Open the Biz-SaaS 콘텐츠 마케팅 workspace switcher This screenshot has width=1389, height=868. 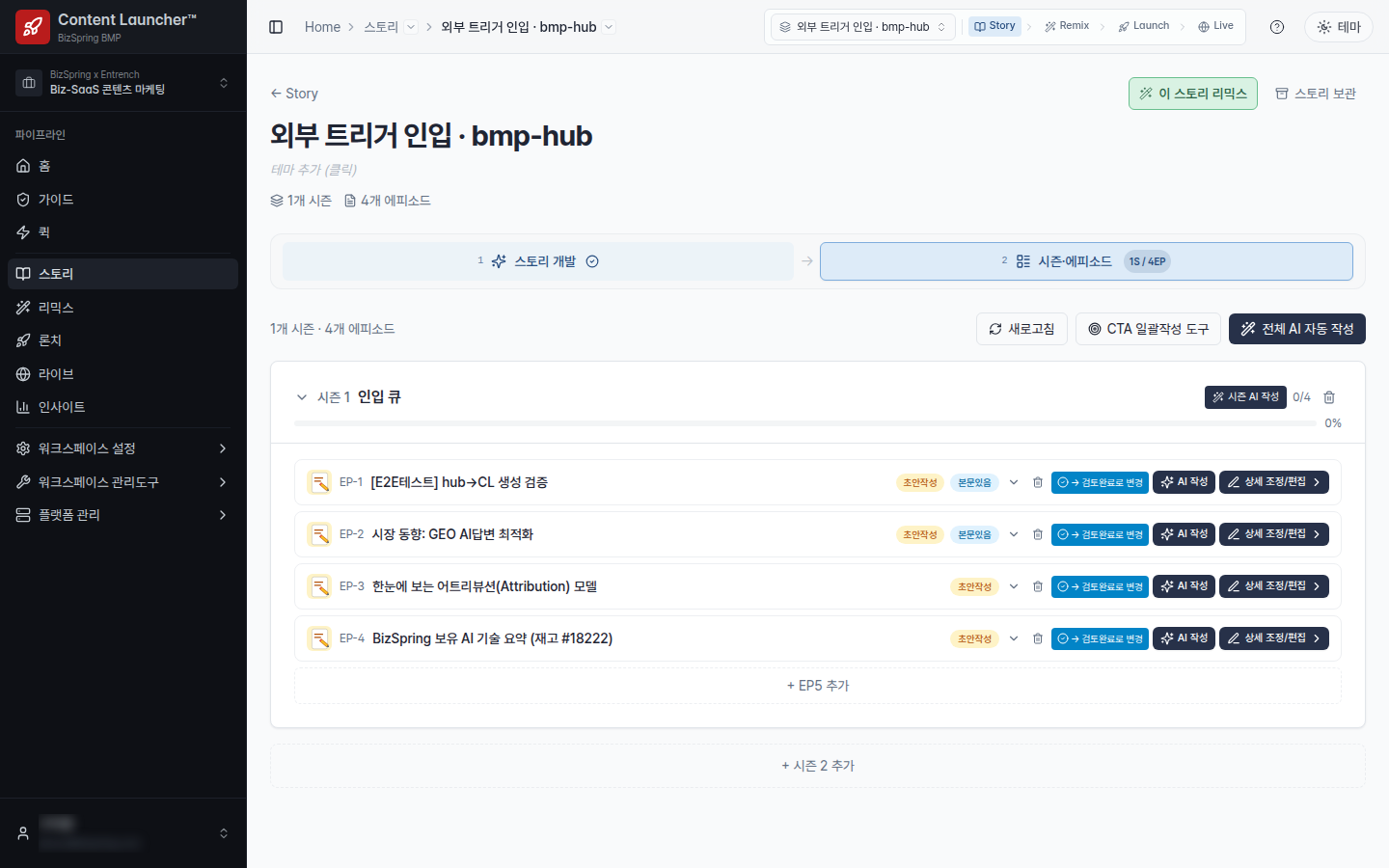123,82
